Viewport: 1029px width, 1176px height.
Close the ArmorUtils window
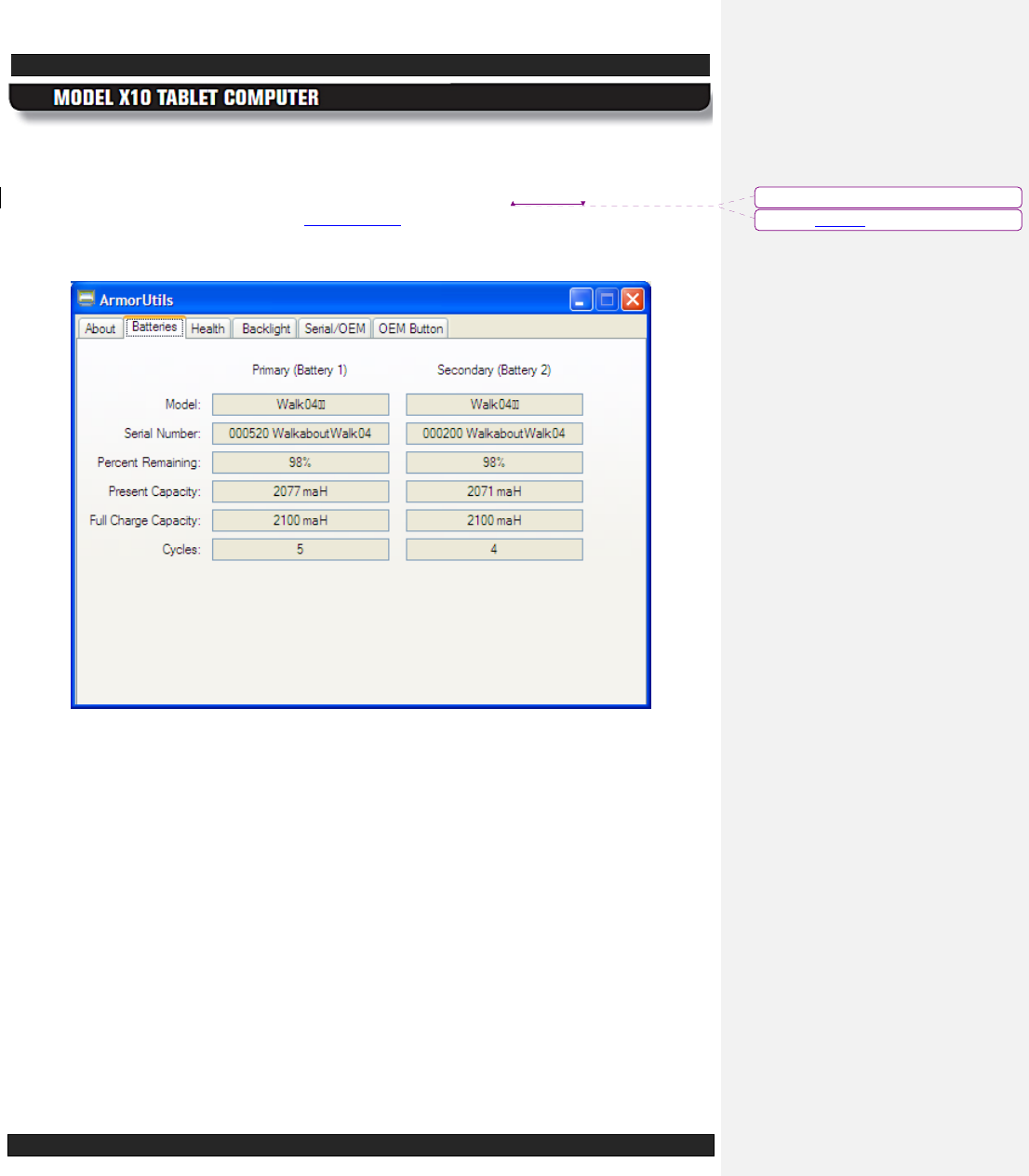(x=633, y=299)
